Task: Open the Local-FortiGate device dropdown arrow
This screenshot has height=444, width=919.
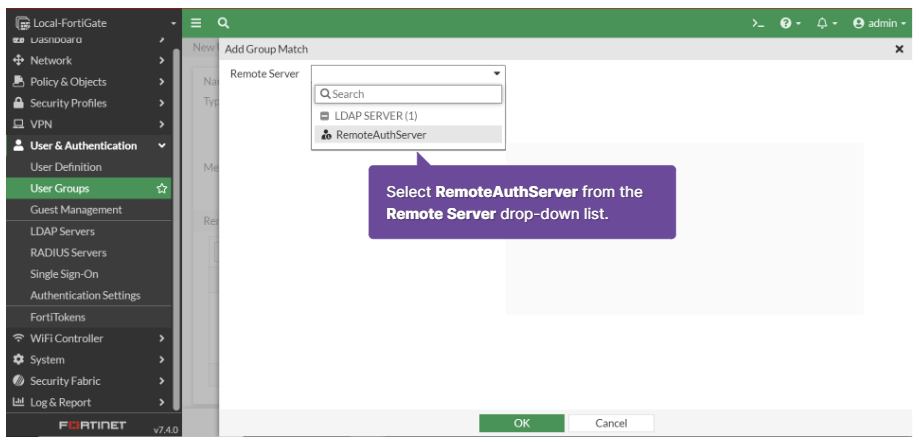Action: pos(173,24)
